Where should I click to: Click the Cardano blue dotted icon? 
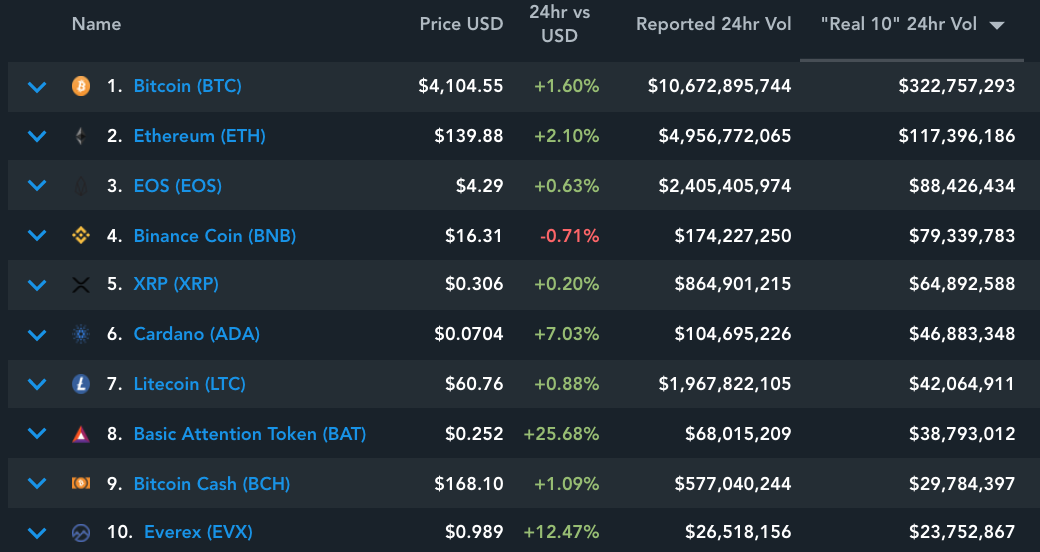coord(81,335)
